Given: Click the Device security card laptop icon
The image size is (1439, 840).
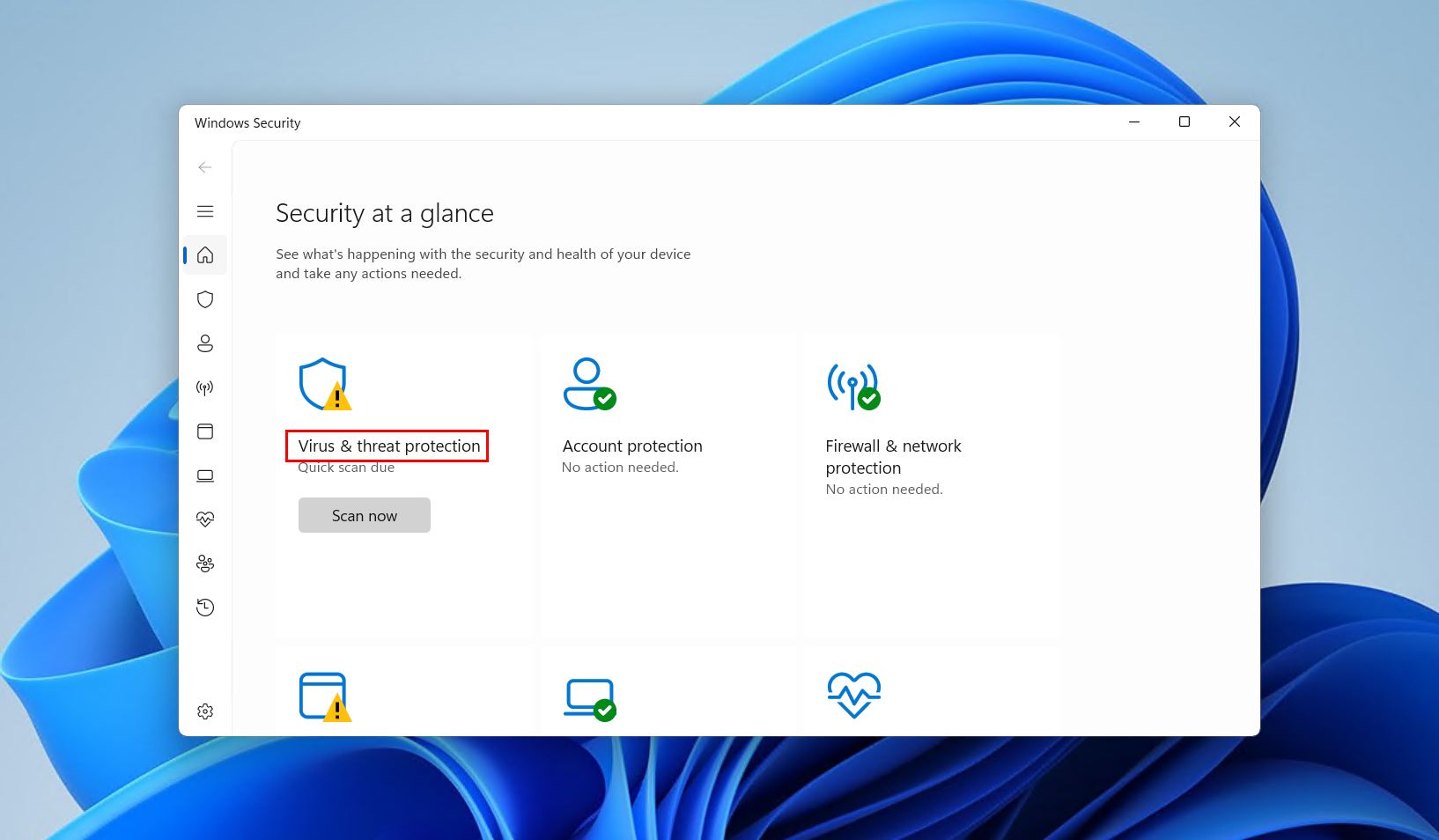Looking at the screenshot, I should coord(589,699).
